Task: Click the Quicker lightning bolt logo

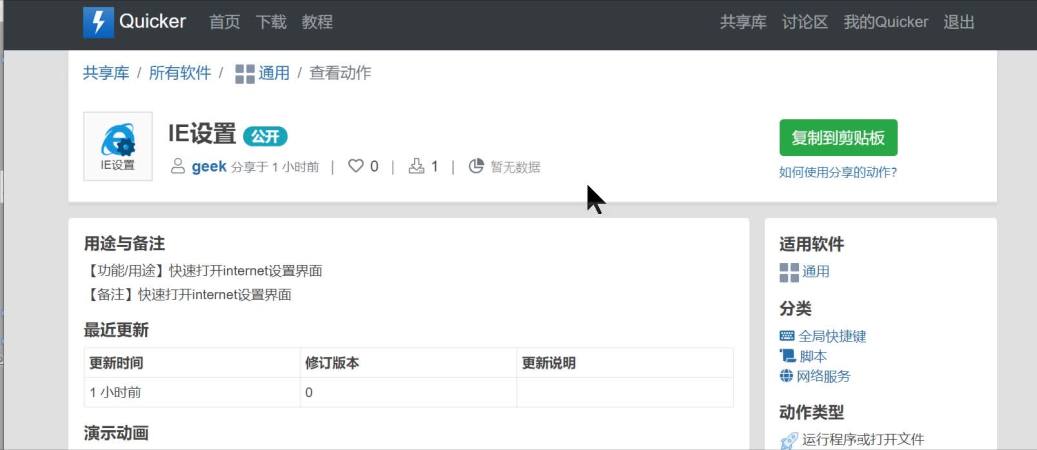Action: 99,22
